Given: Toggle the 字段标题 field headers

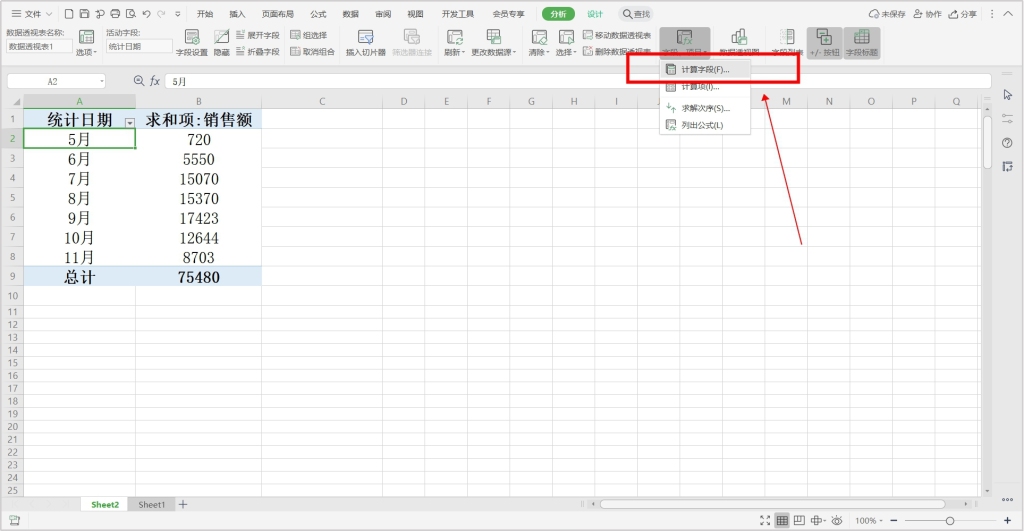Looking at the screenshot, I should tap(862, 42).
